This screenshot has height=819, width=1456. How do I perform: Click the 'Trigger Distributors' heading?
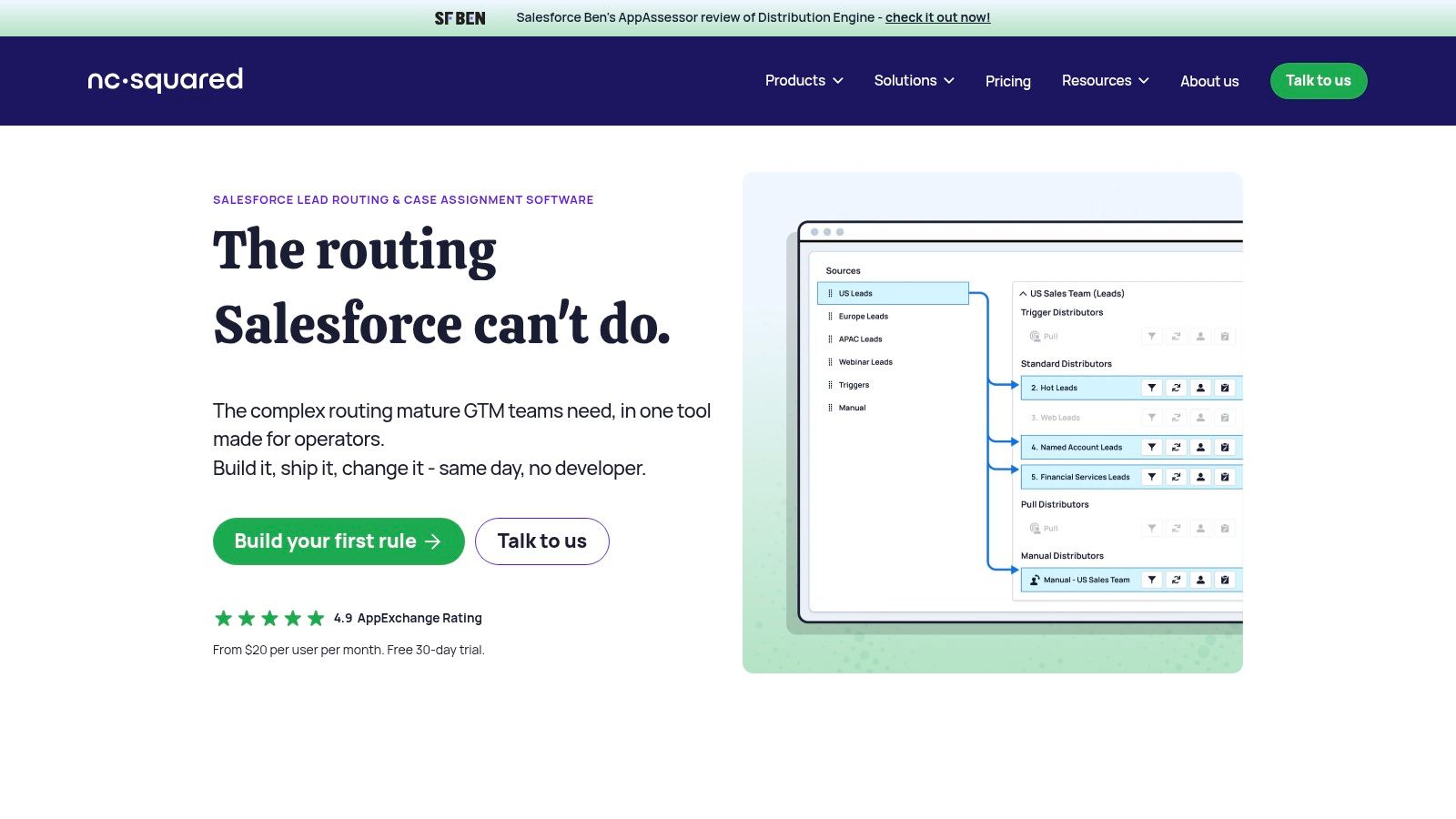click(1062, 313)
